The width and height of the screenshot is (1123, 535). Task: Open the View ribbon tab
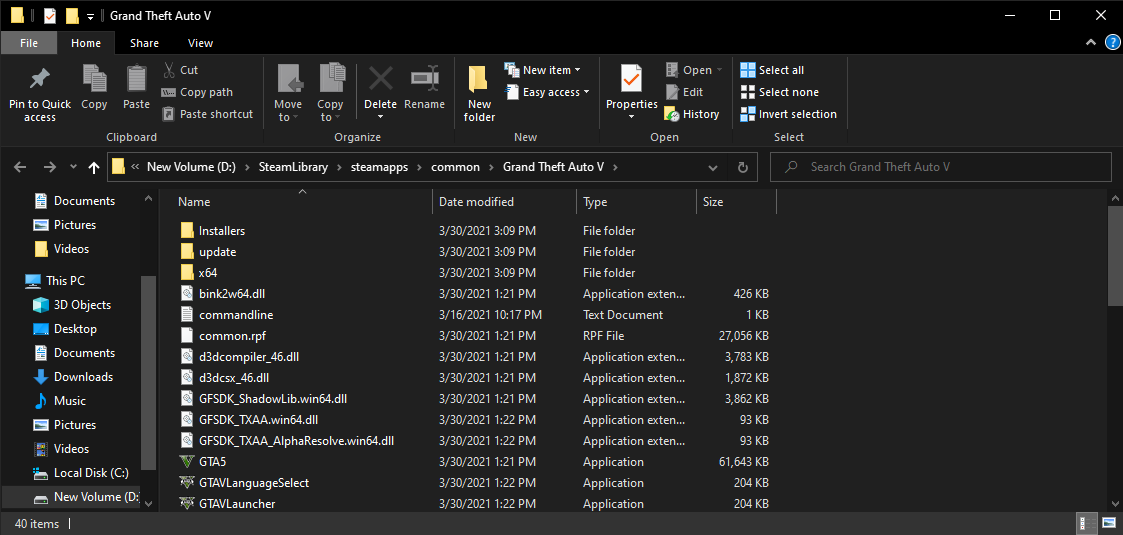(200, 43)
